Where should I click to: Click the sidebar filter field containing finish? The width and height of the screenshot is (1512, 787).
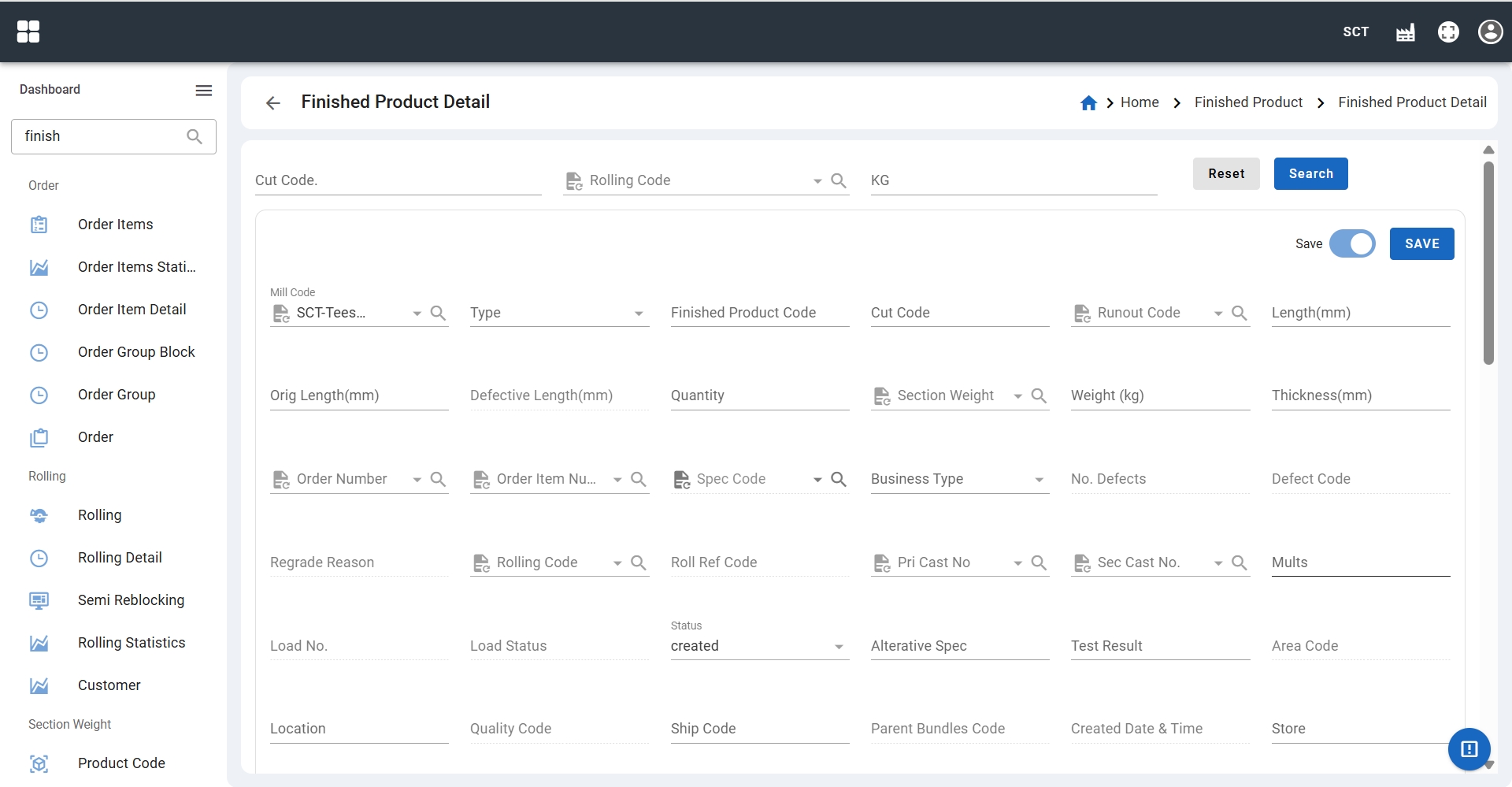(113, 136)
